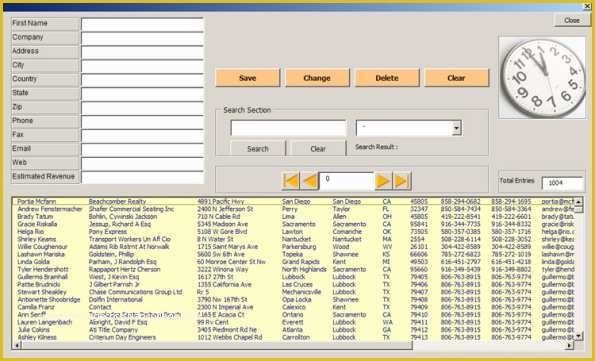595x361 pixels.
Task: Select the Ashley Kilness row
Action: click(293, 337)
